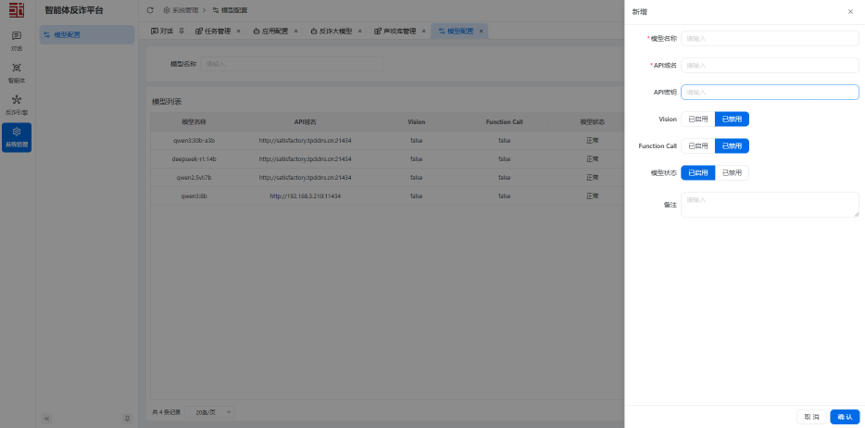Close the 任务管理 tab with its X
Image resolution: width=865 pixels, height=428 pixels.
coord(238,31)
